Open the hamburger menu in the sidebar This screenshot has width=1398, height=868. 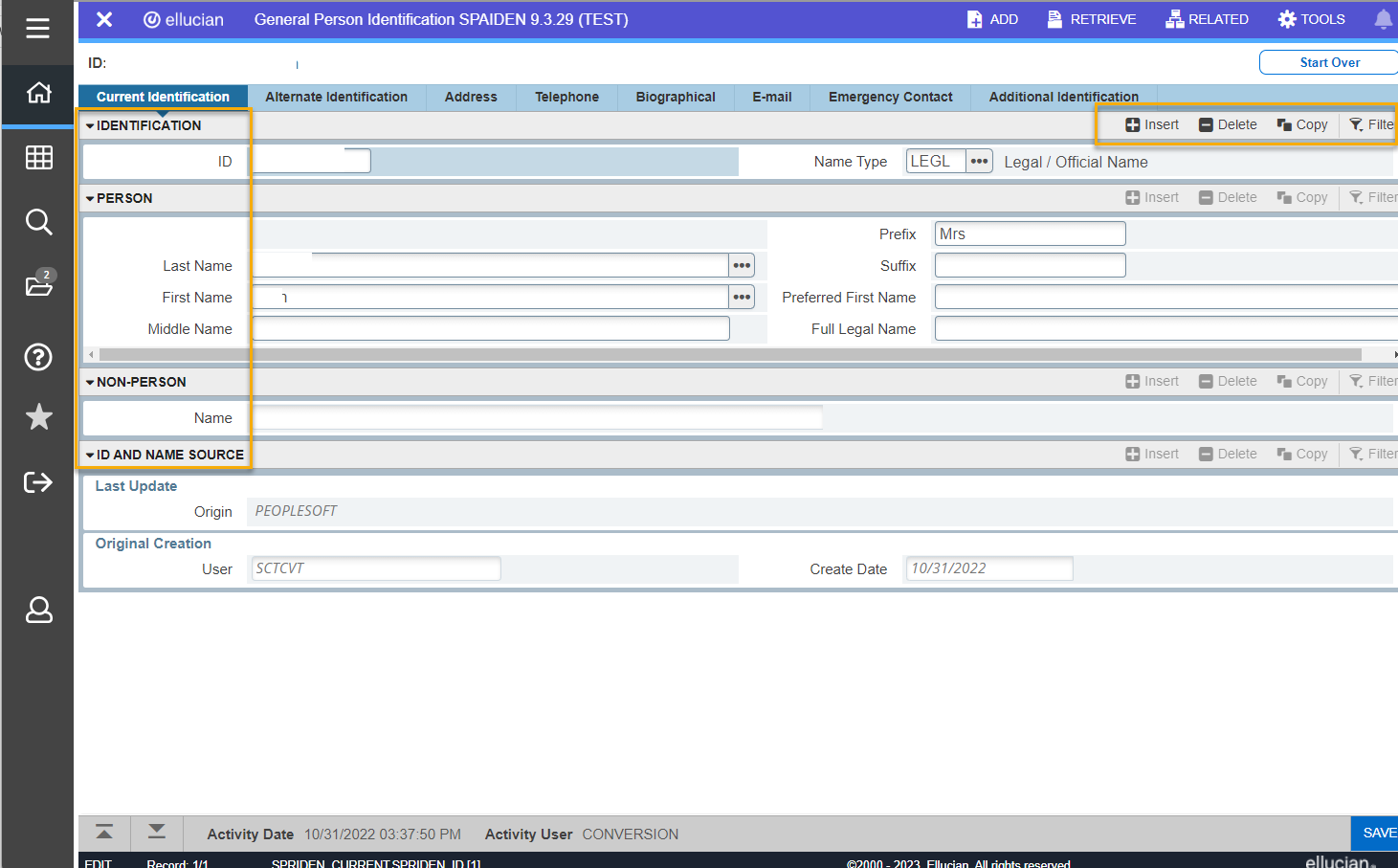tap(37, 29)
